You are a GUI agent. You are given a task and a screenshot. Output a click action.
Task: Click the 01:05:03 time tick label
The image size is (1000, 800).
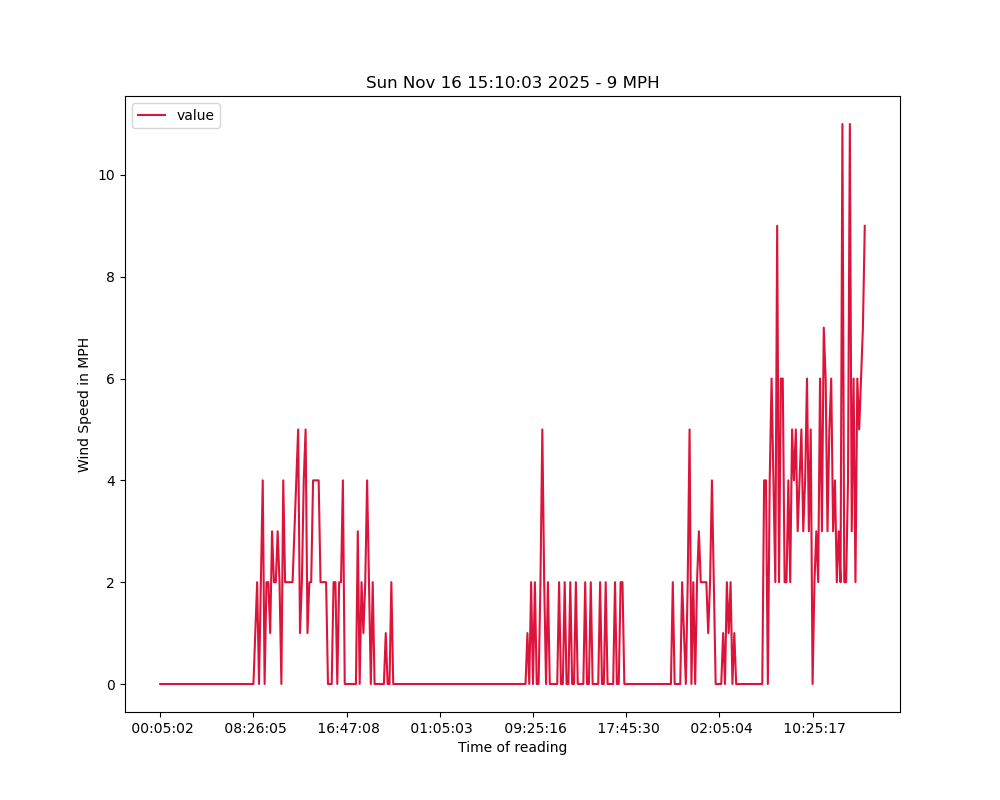click(x=441, y=728)
